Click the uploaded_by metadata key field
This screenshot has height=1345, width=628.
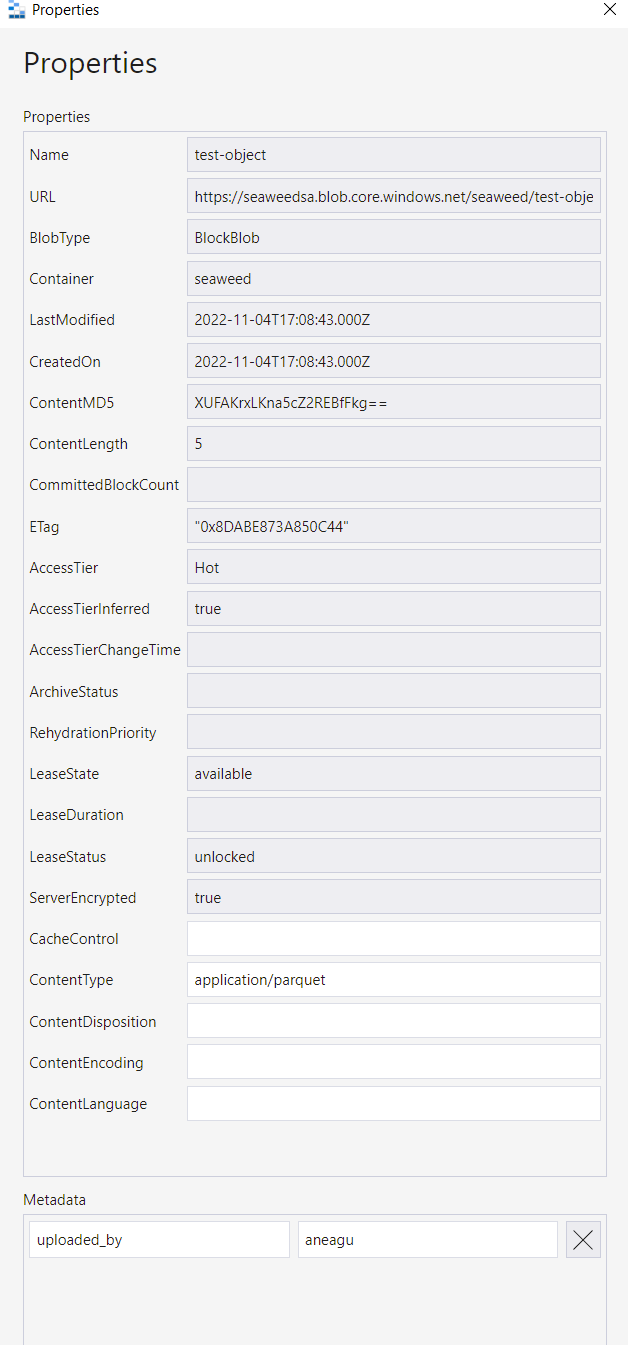(159, 1239)
